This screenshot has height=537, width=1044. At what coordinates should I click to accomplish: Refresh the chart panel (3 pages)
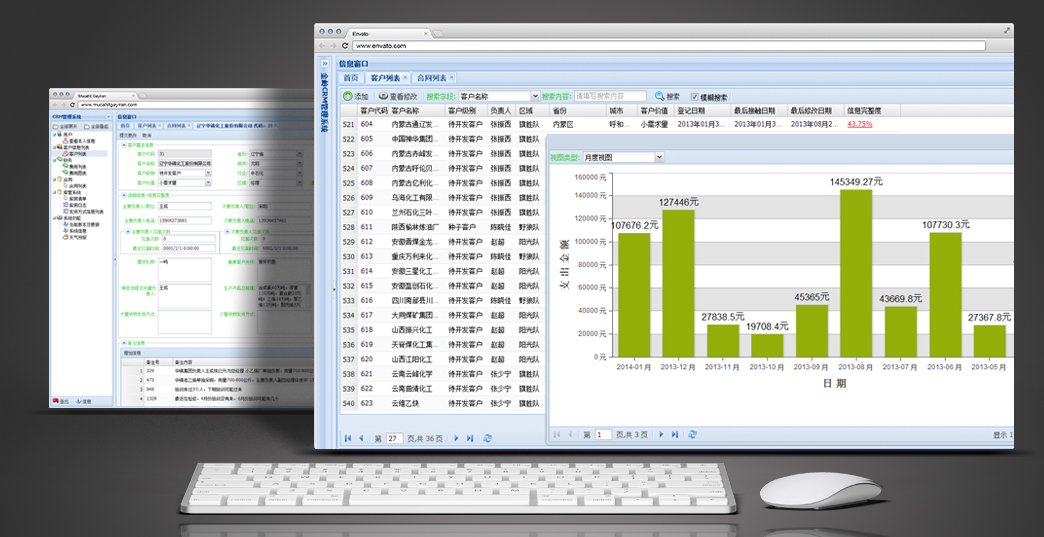click(692, 434)
